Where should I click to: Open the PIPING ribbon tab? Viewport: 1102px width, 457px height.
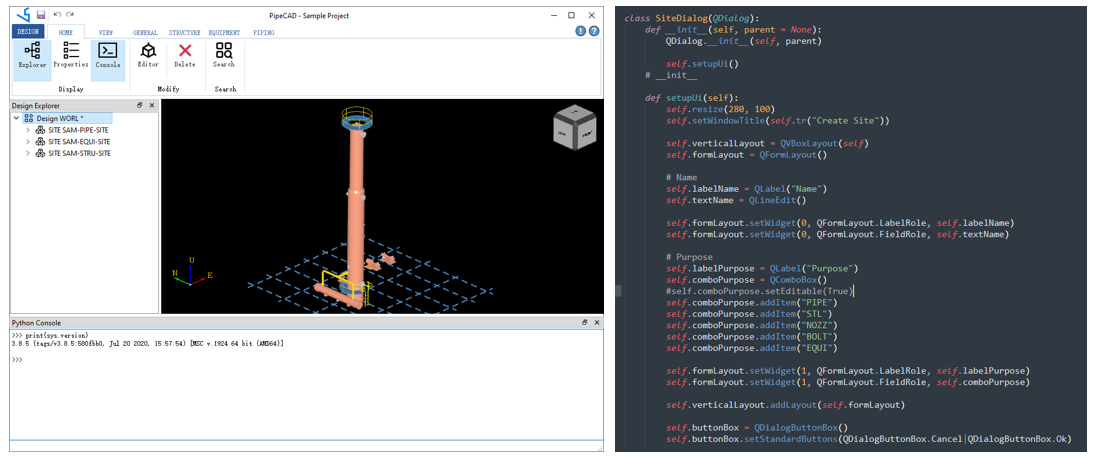point(264,32)
